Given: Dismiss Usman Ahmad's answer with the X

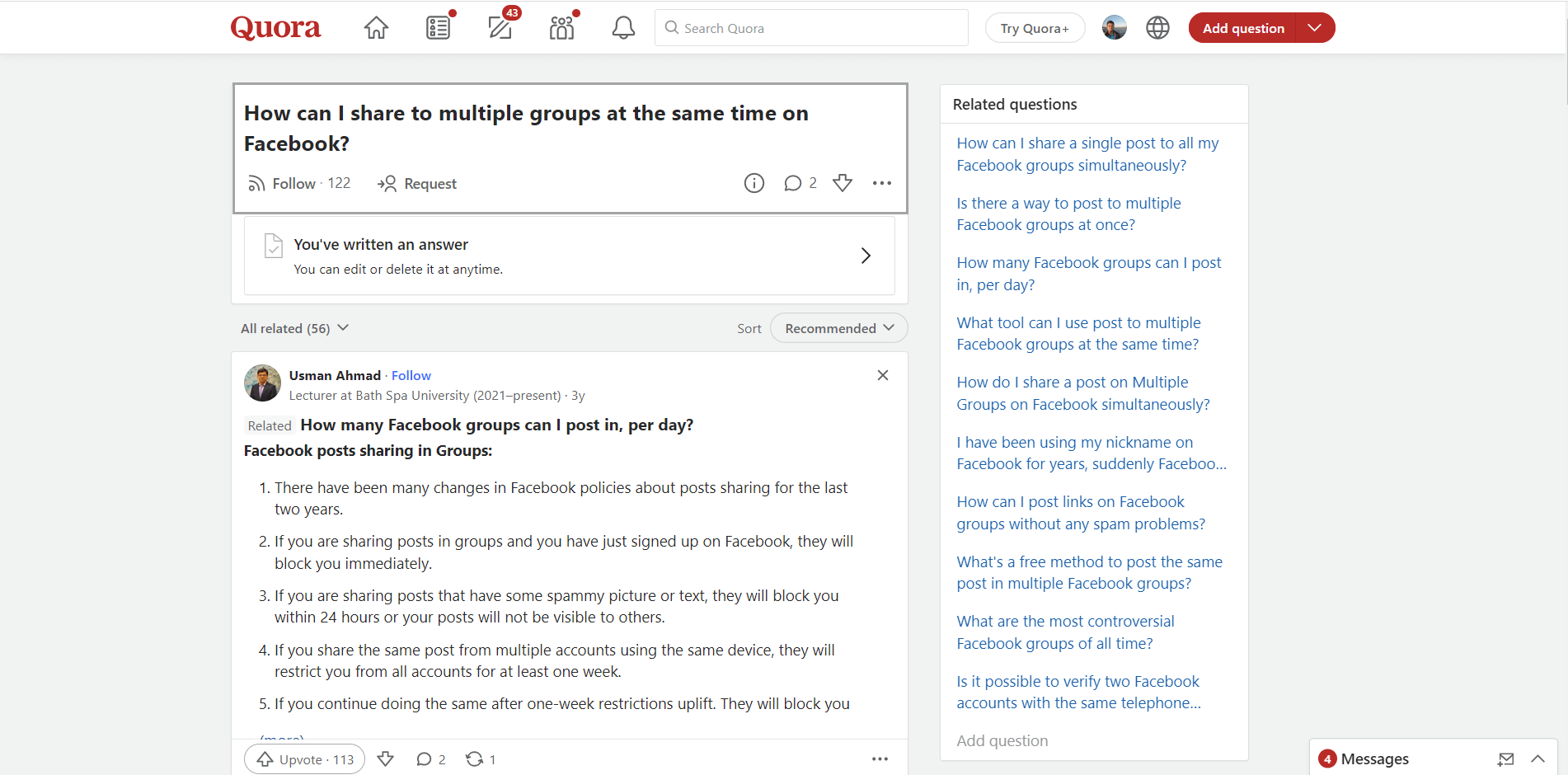Looking at the screenshot, I should click(x=882, y=375).
